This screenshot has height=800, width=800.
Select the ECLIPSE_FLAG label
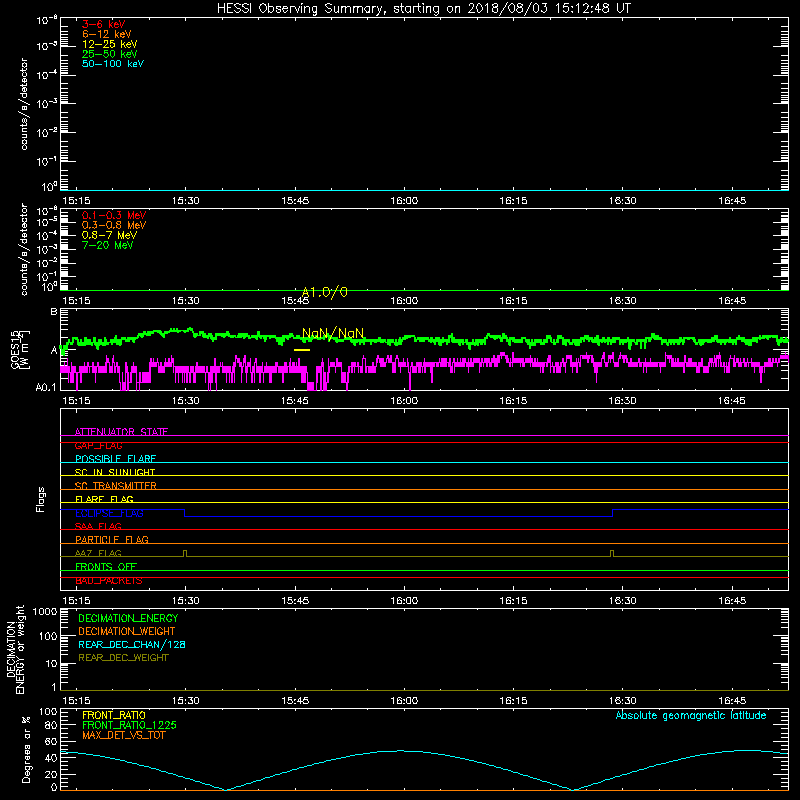(x=109, y=513)
